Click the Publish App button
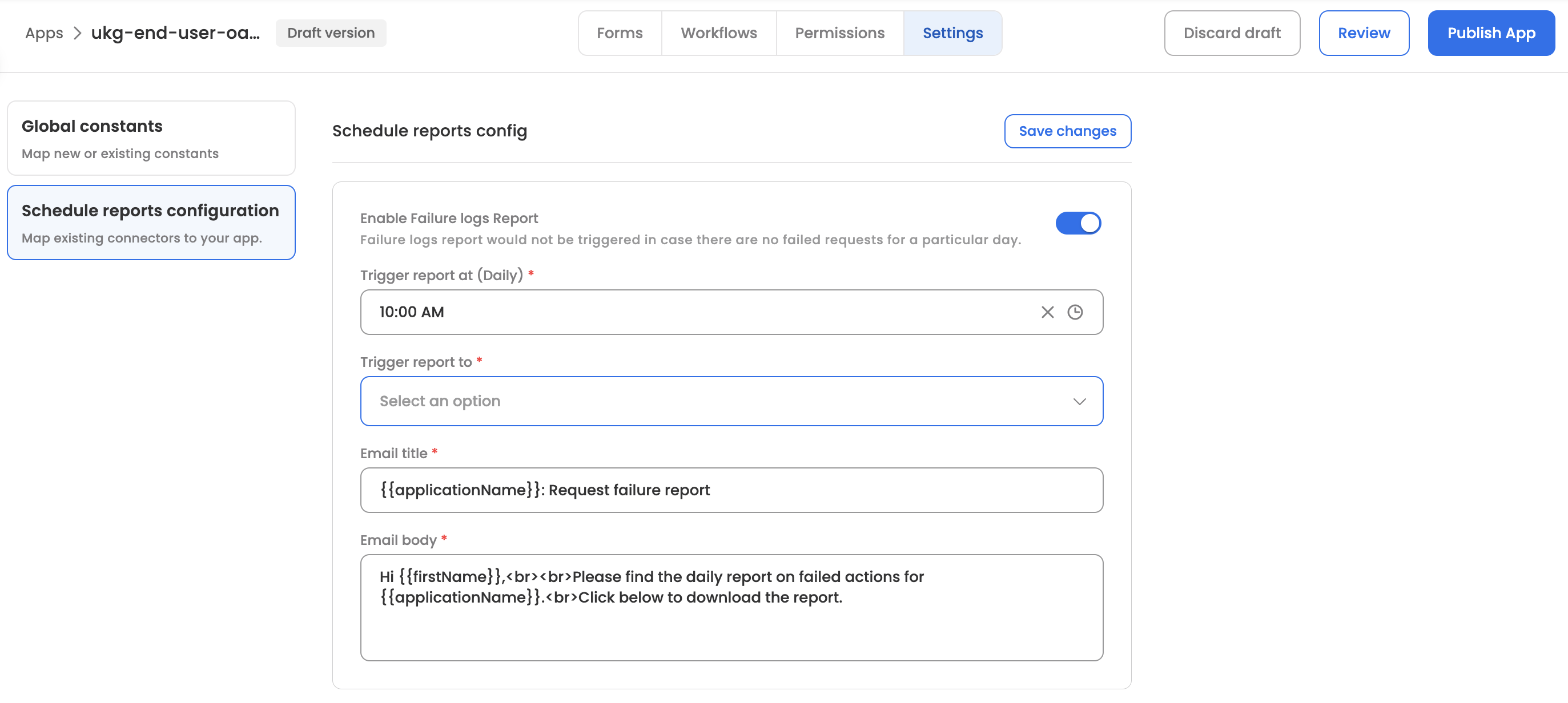1568x703 pixels. point(1491,33)
